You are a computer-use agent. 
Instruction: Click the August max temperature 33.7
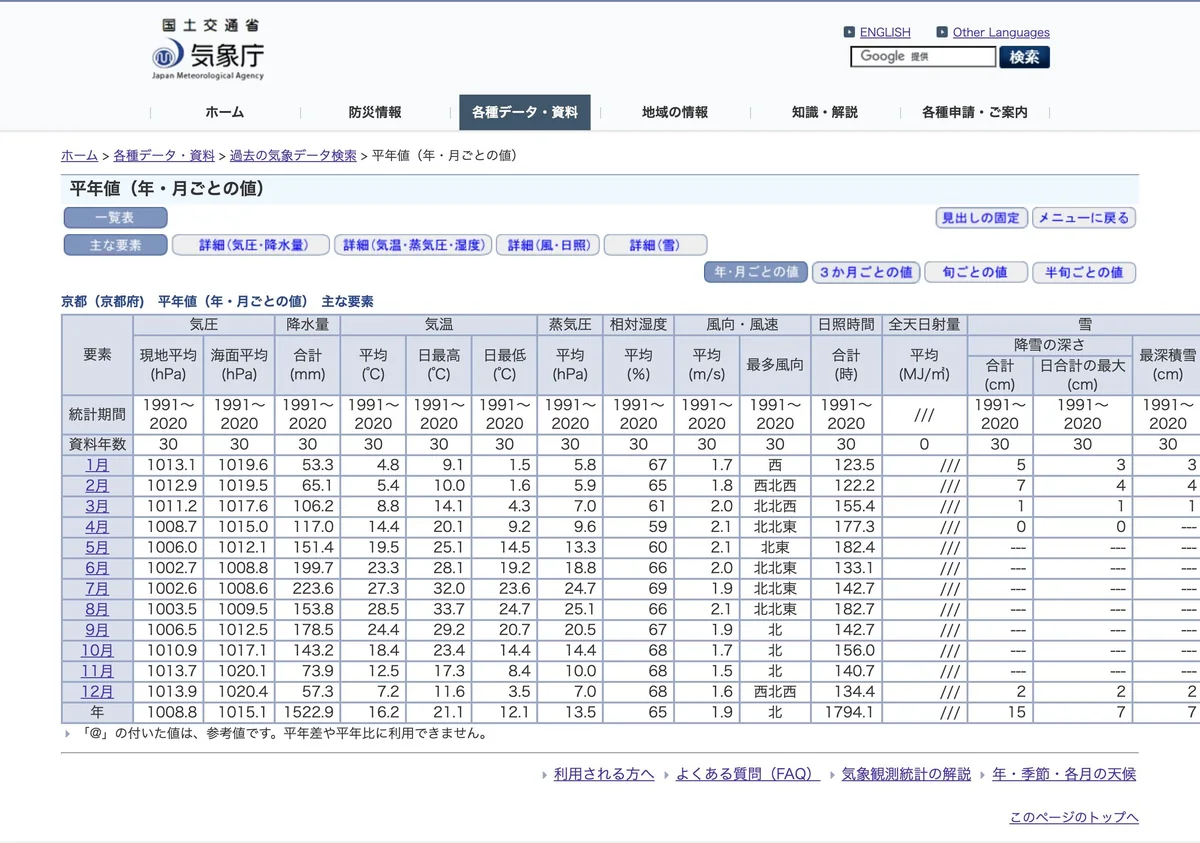click(448, 609)
